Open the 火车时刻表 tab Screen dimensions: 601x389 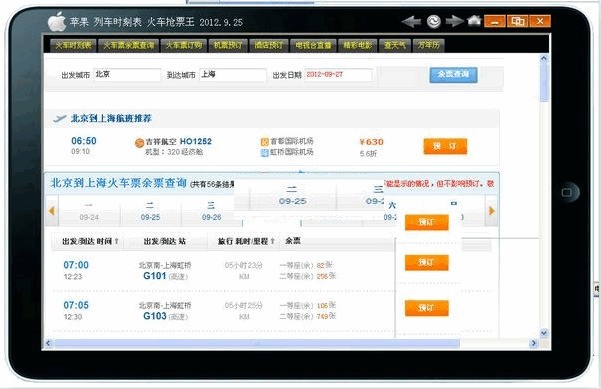coord(73,45)
